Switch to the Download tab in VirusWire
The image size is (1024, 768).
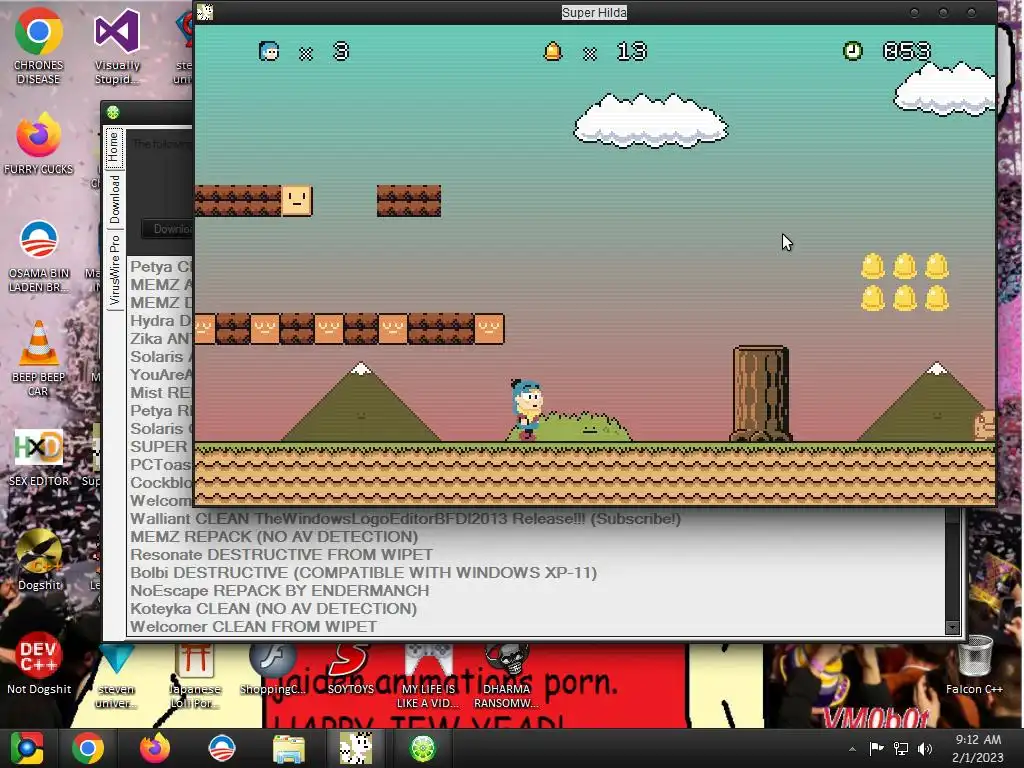click(x=114, y=199)
